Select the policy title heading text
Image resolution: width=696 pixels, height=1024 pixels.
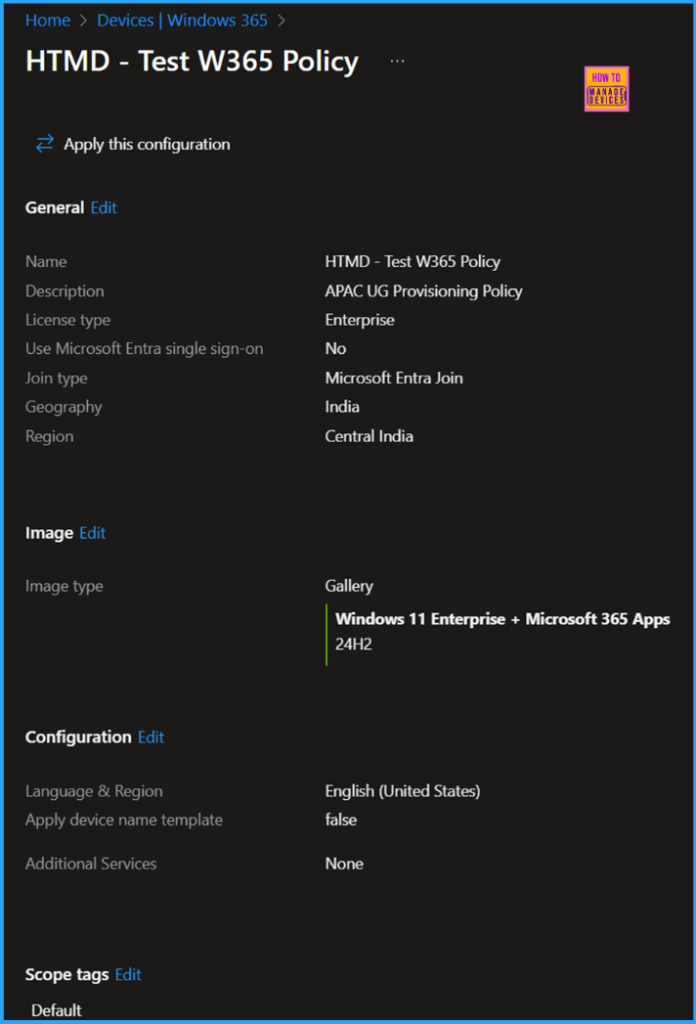coord(192,61)
